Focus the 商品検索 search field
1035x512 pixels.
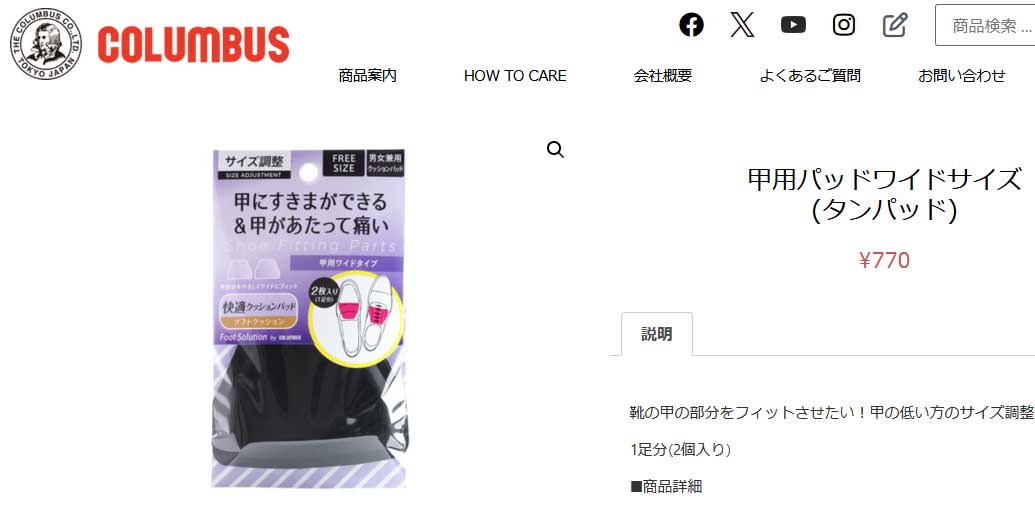(x=985, y=26)
